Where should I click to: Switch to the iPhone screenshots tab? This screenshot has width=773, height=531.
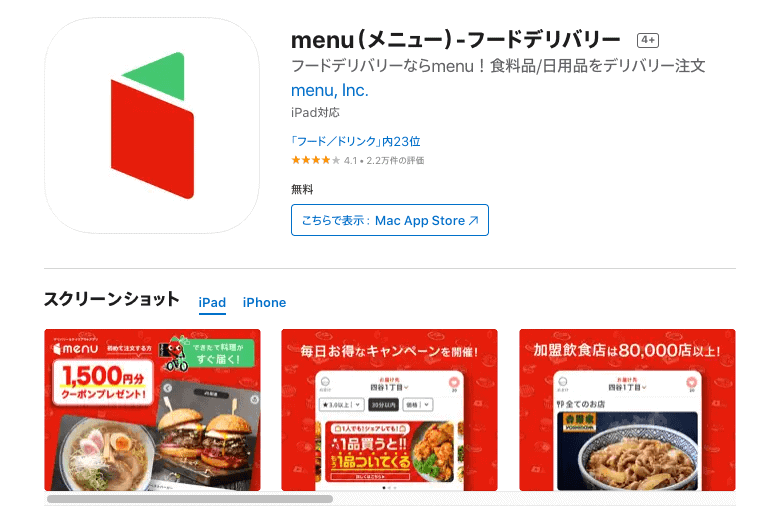point(264,302)
